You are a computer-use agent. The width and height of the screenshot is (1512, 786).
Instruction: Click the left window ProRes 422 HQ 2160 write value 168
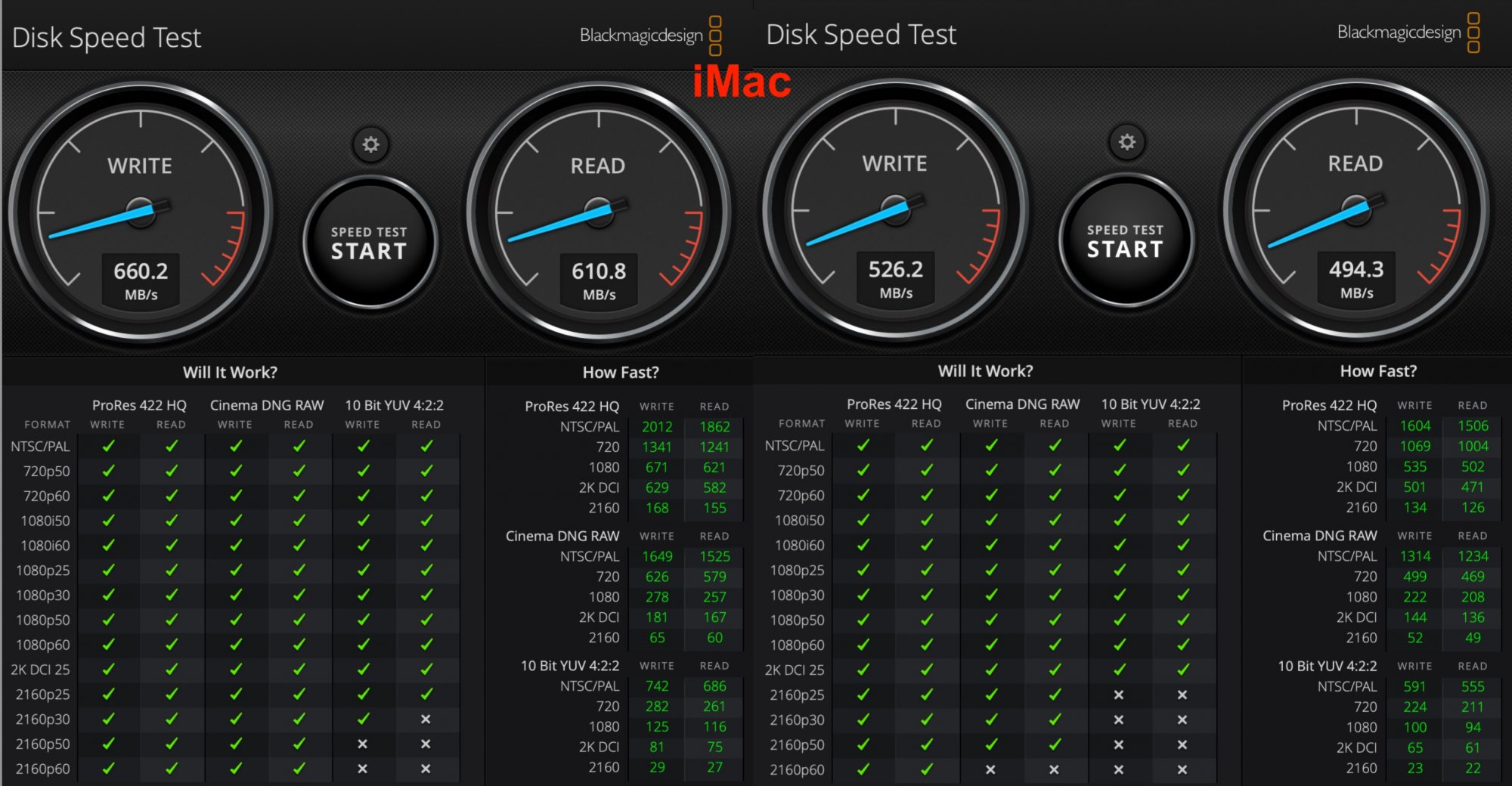pos(657,508)
